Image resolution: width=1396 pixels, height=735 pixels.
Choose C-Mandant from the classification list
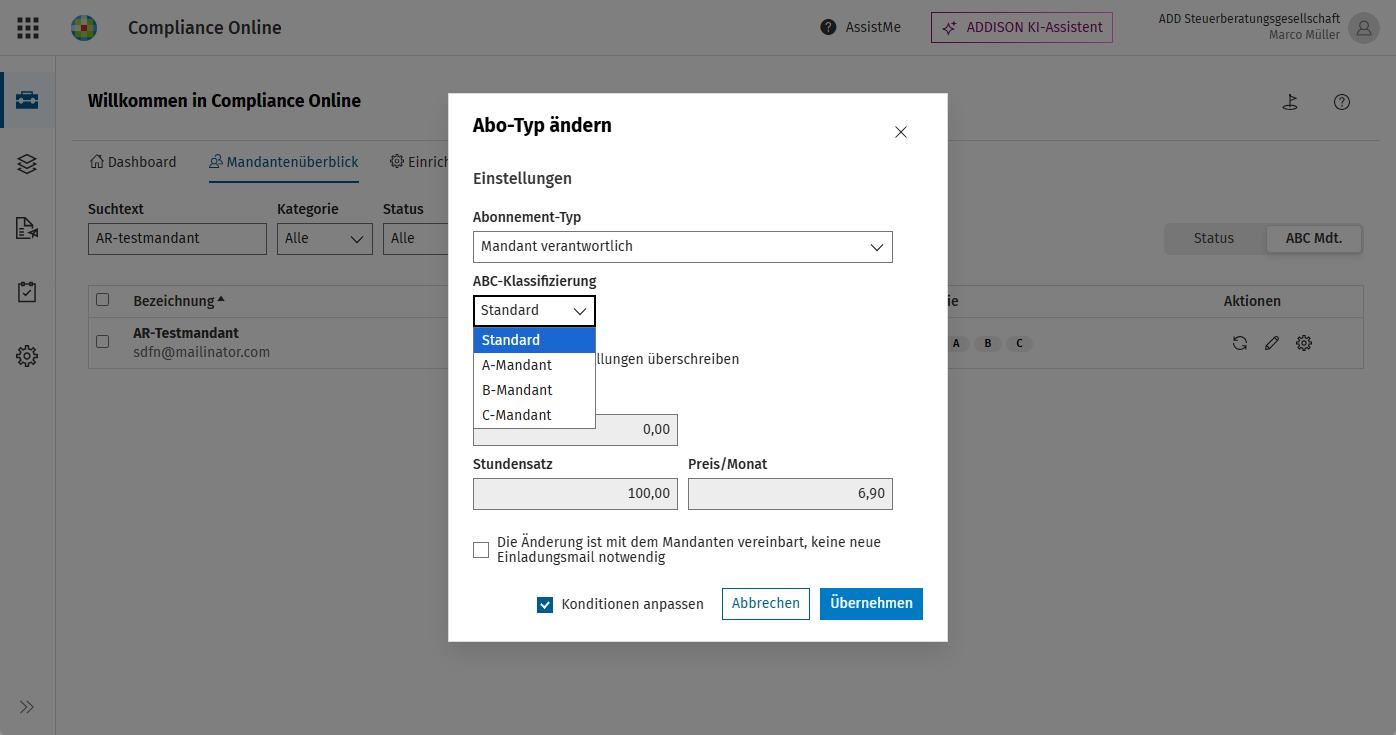tap(534, 415)
